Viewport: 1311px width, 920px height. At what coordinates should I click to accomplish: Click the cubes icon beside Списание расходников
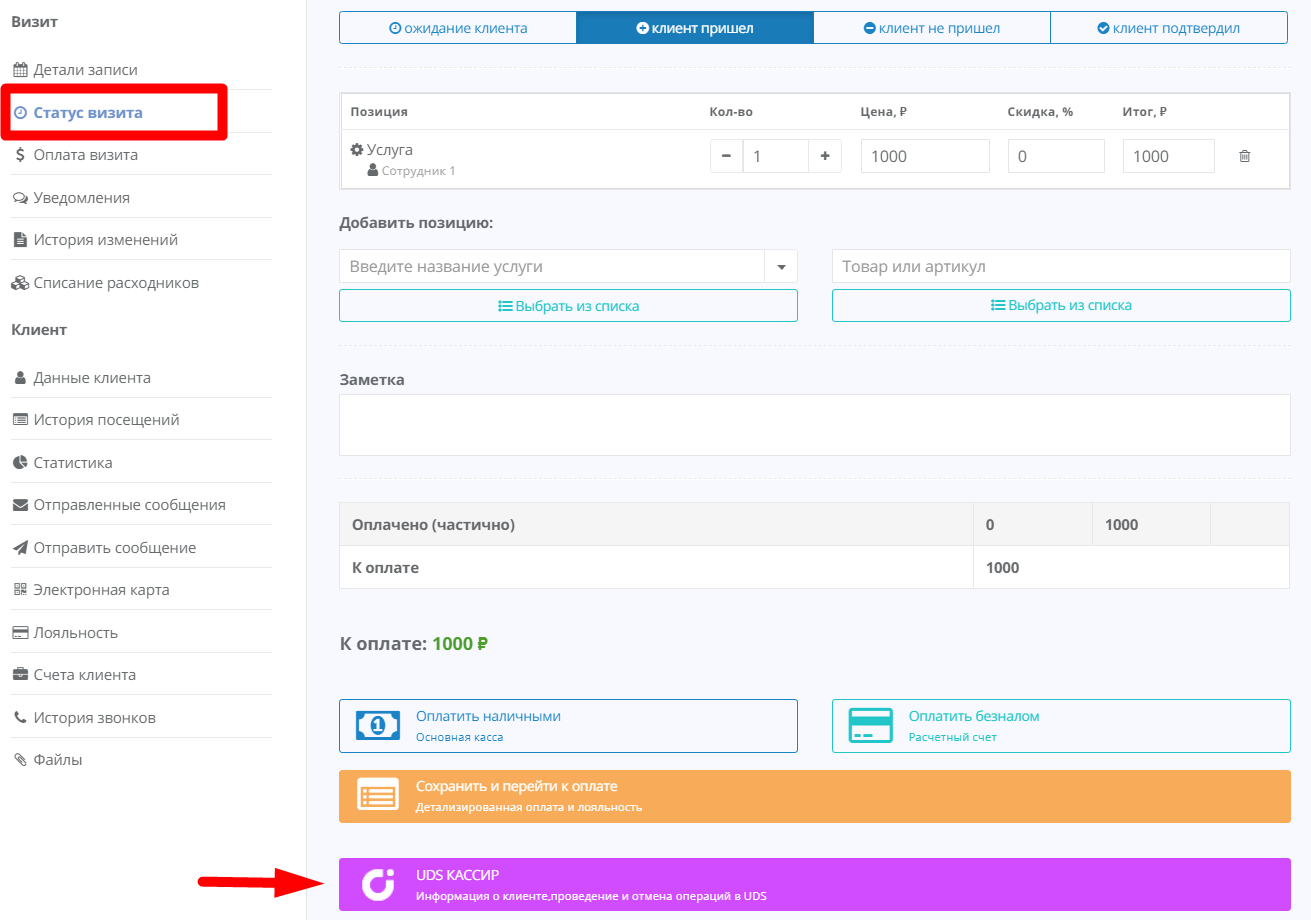[19, 283]
